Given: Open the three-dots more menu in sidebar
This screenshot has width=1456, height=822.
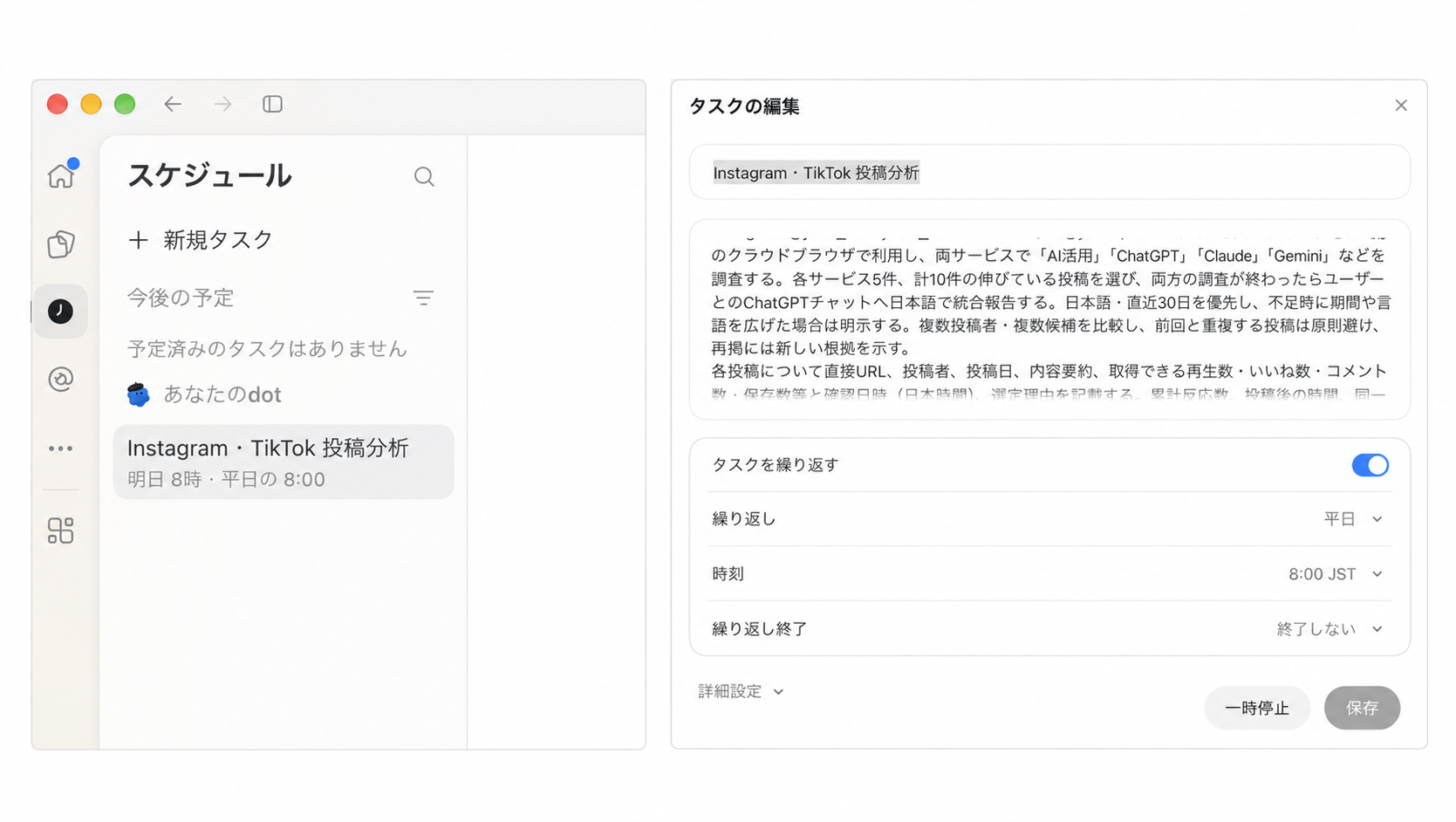Looking at the screenshot, I should (x=61, y=449).
